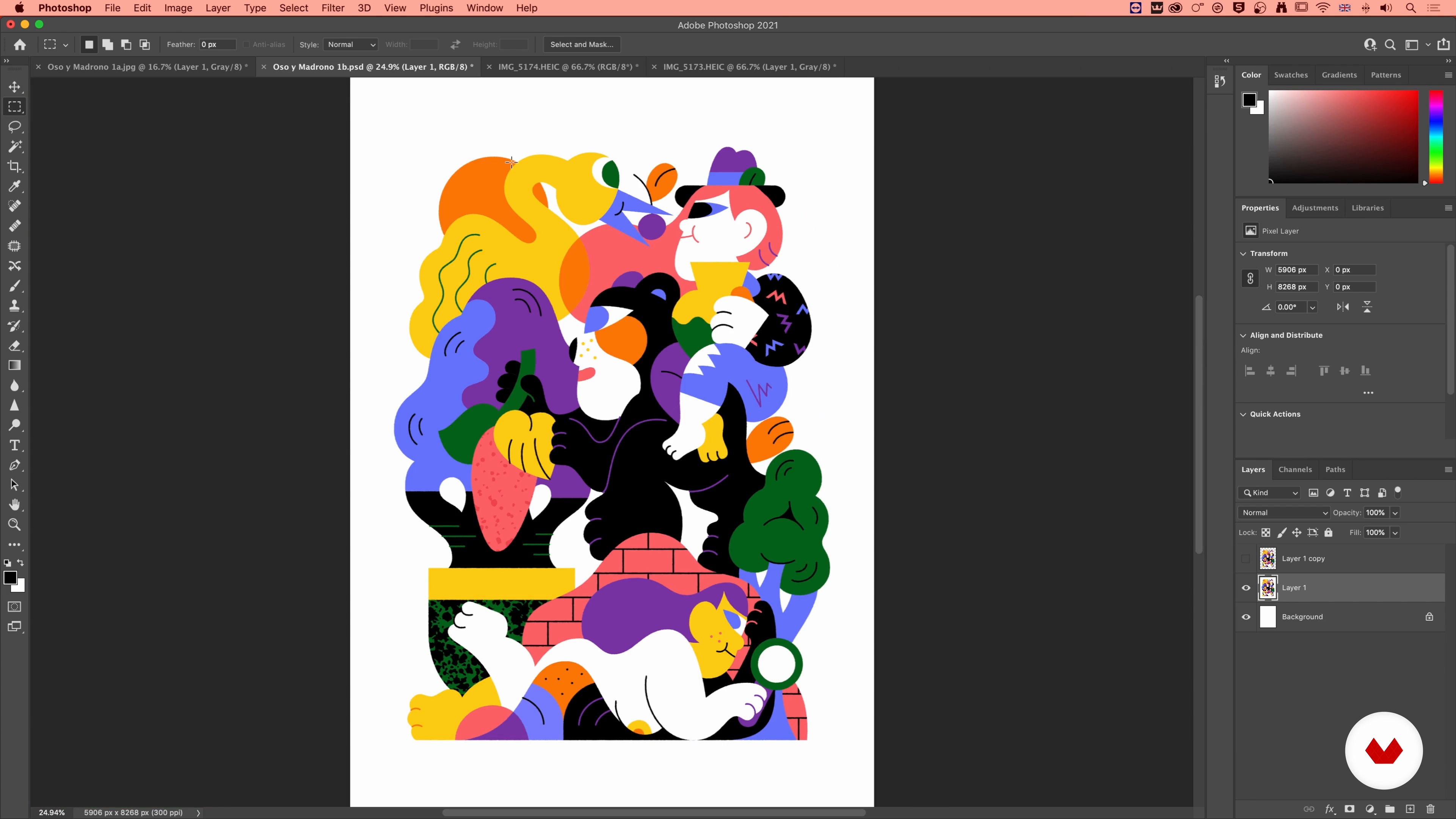Hide Layer 1 visibility
Screen dimensions: 1456x819
(1246, 588)
